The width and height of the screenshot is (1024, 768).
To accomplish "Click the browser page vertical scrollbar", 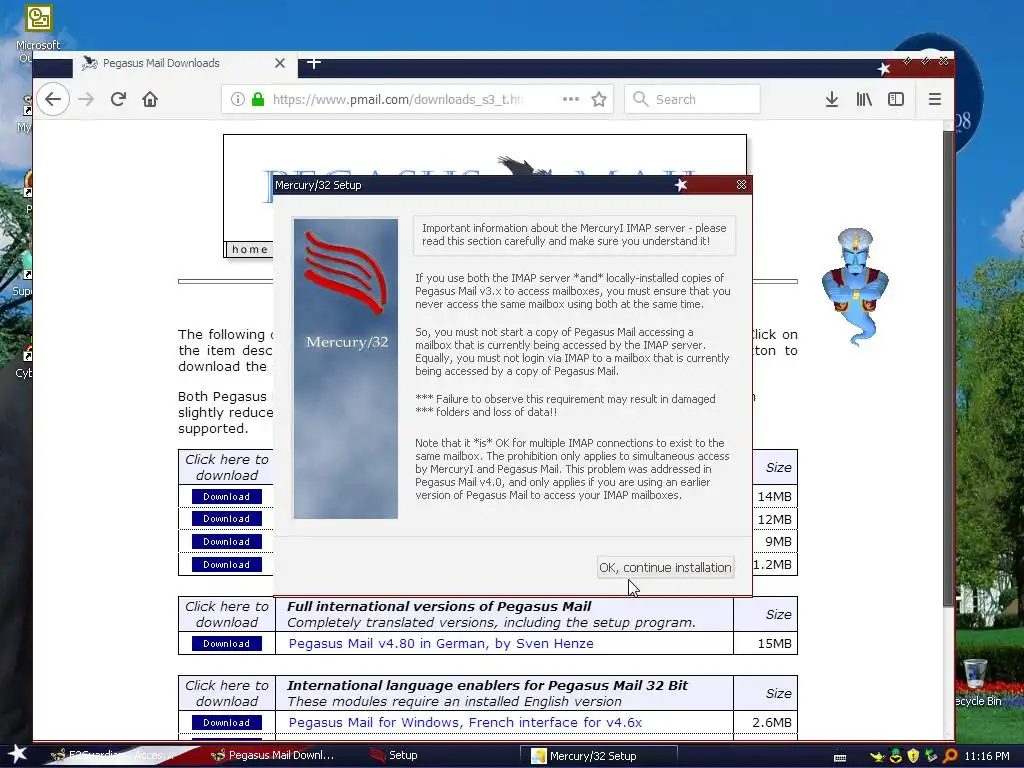I will (x=948, y=367).
